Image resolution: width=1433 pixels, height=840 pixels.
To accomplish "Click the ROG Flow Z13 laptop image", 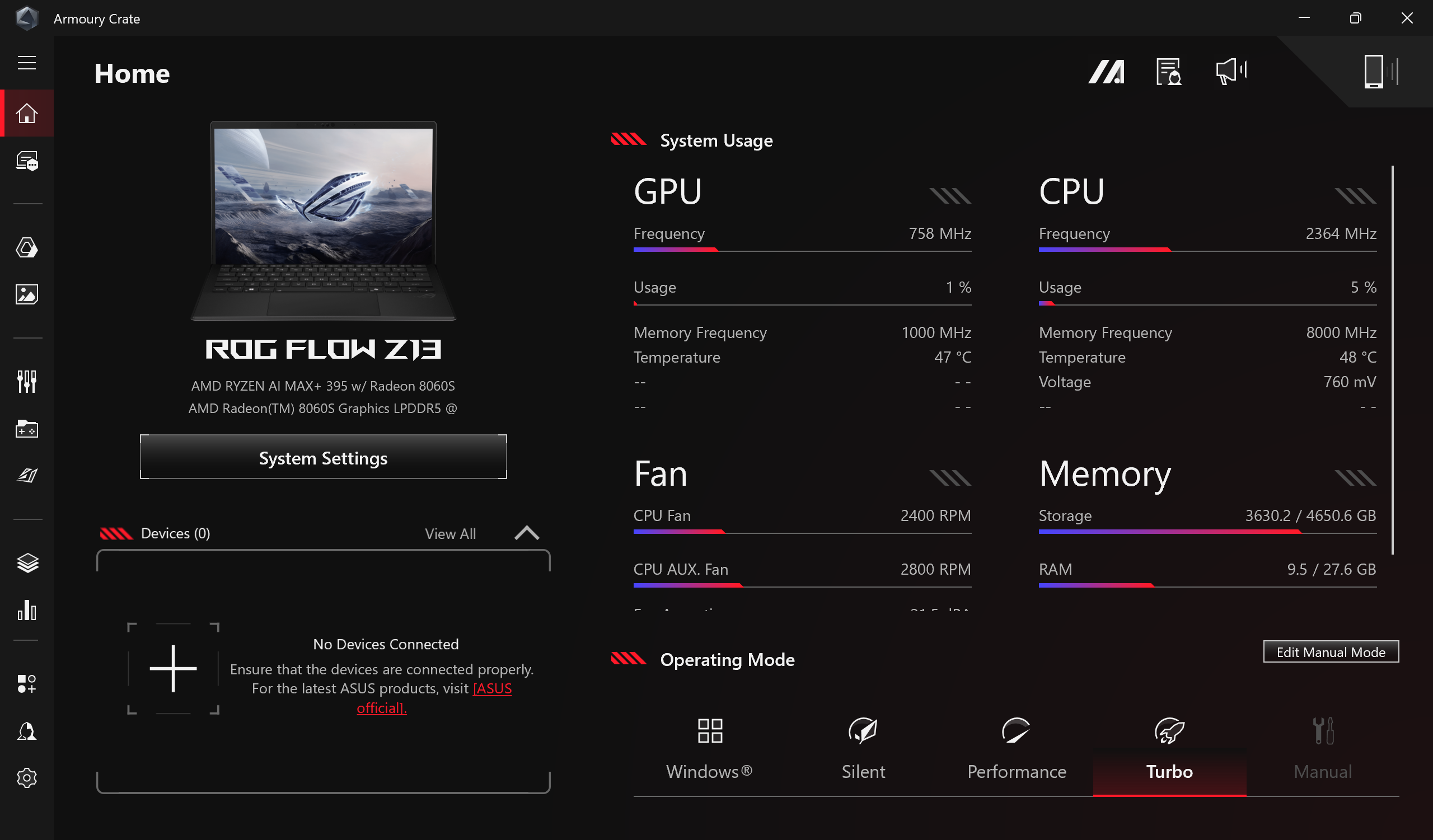I will [323, 220].
